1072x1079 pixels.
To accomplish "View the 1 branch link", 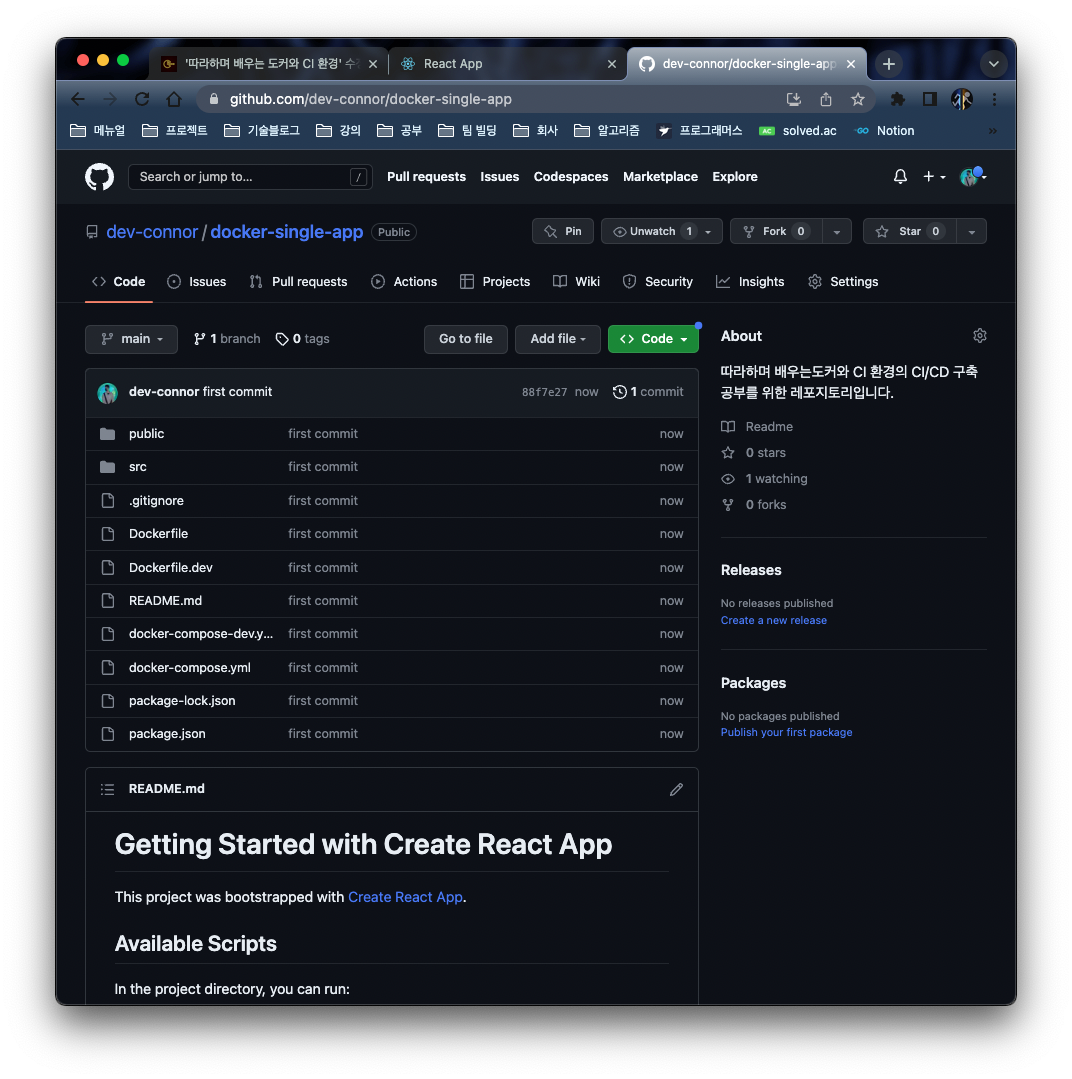I will pos(227,339).
